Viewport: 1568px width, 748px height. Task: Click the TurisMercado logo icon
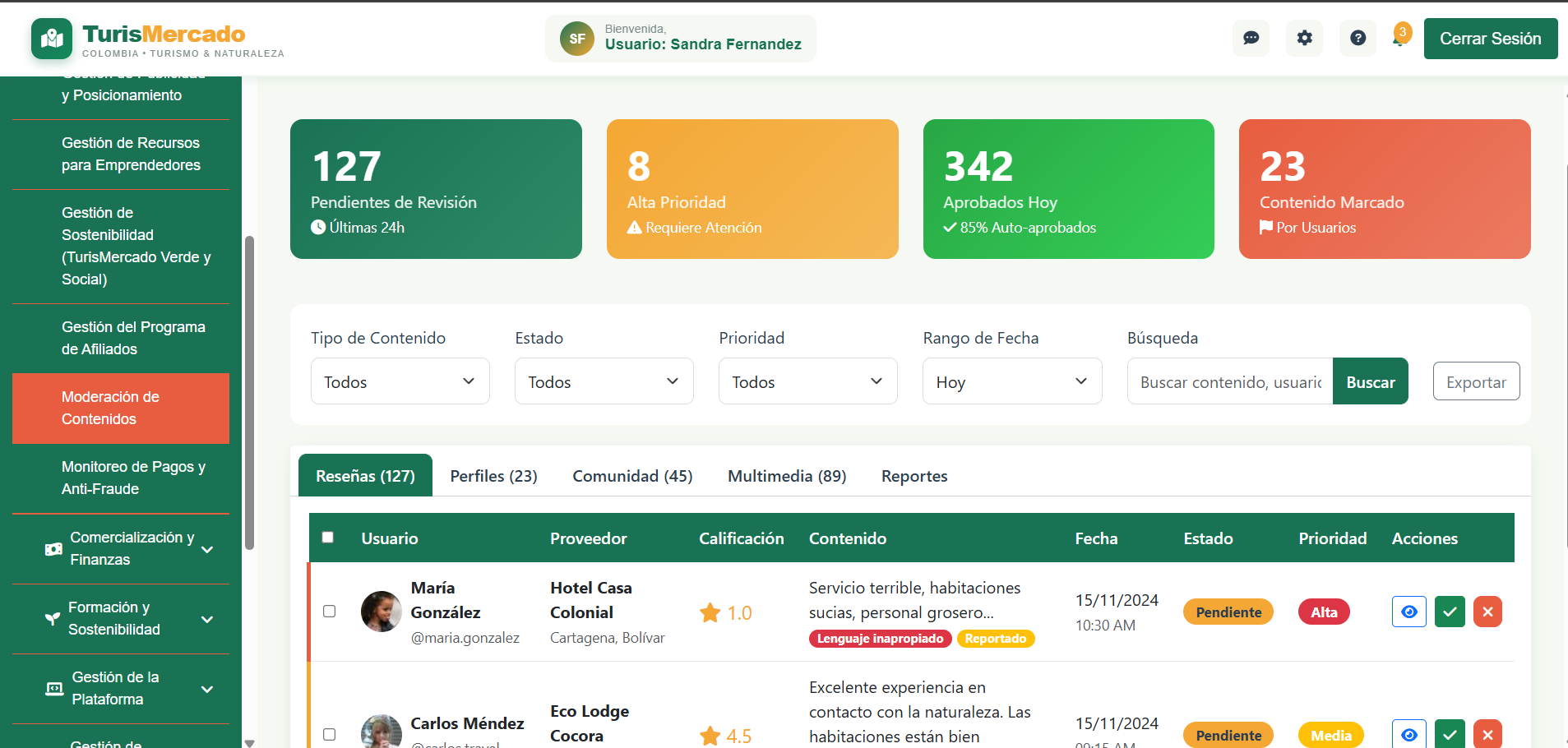pos(51,38)
